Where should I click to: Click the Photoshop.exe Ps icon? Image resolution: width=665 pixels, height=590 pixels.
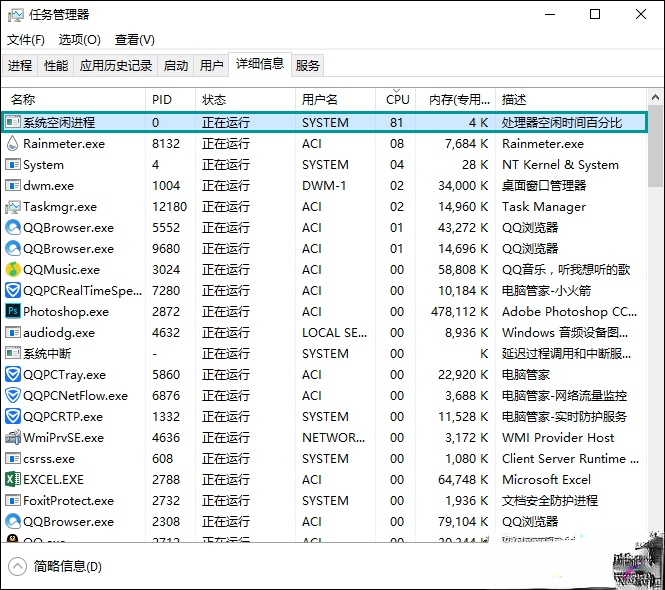point(13,311)
